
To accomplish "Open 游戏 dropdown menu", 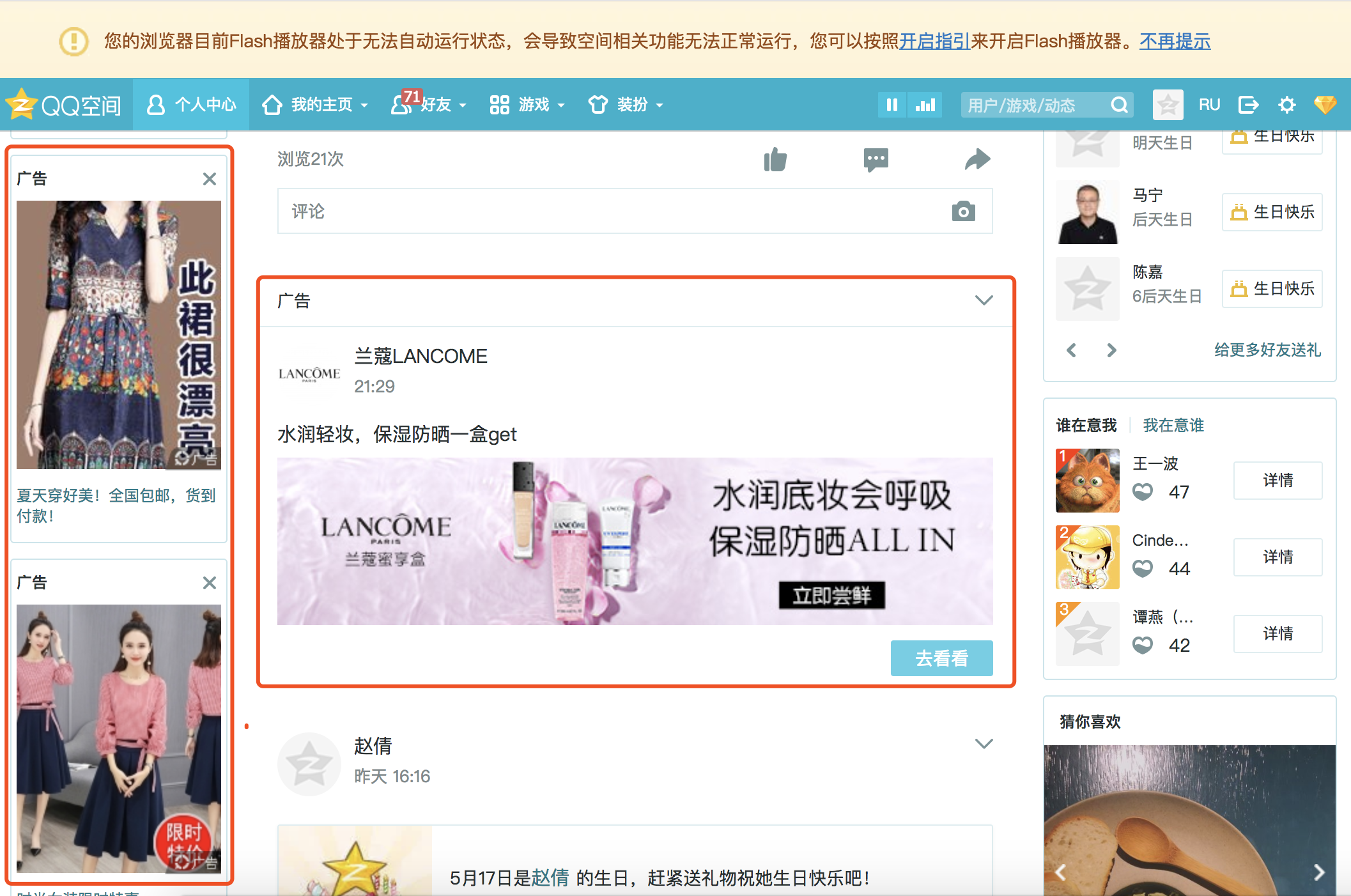I will (x=527, y=104).
